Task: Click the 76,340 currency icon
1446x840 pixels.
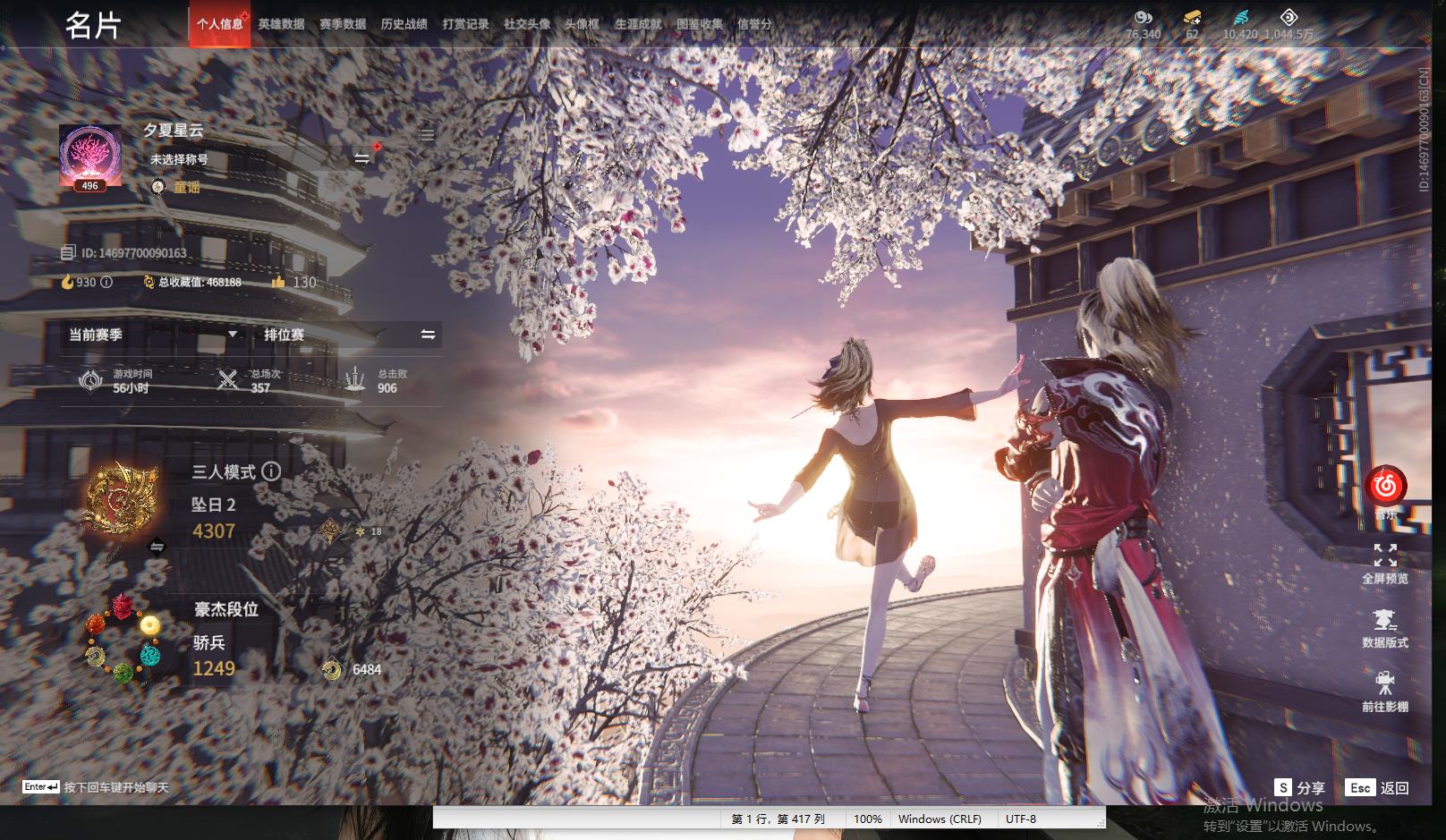Action: point(1143,17)
